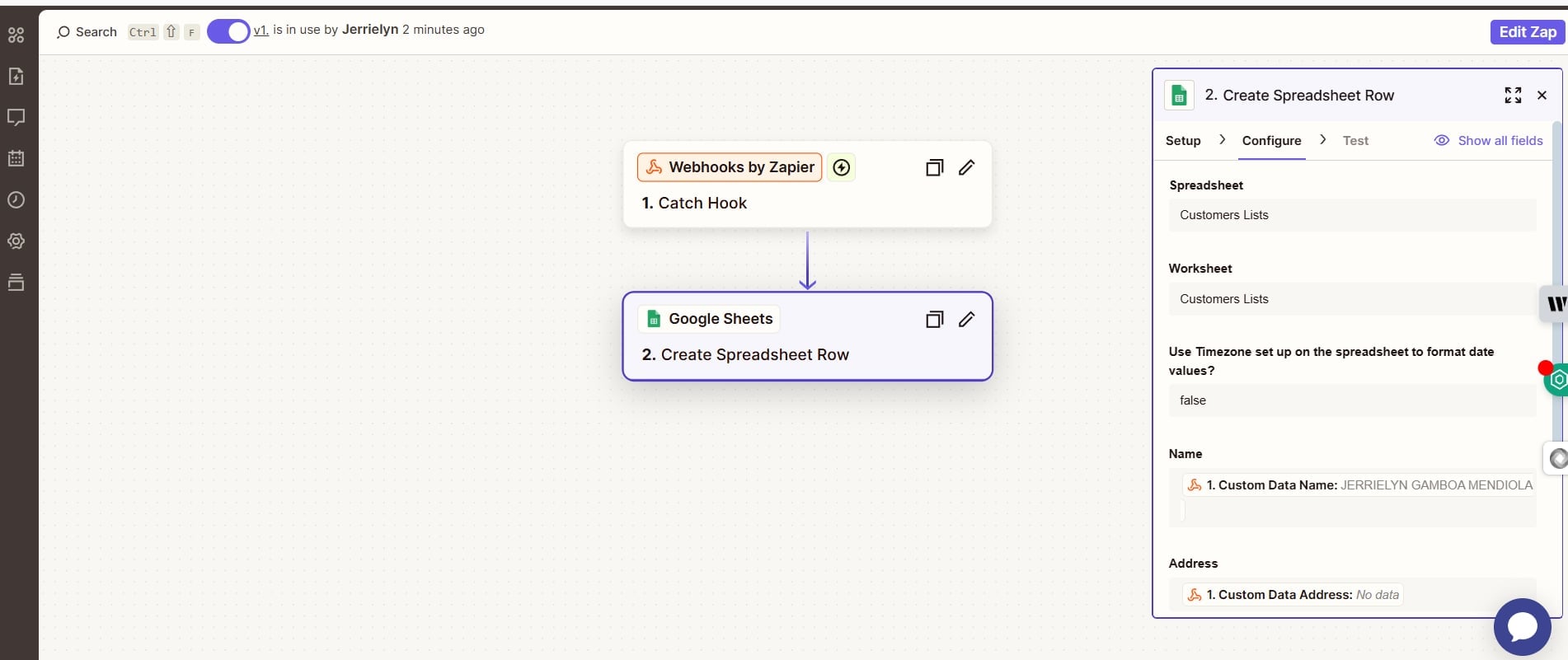Image resolution: width=1568 pixels, height=660 pixels.
Task: Open the calendar icon in sidebar
Action: coord(16,158)
